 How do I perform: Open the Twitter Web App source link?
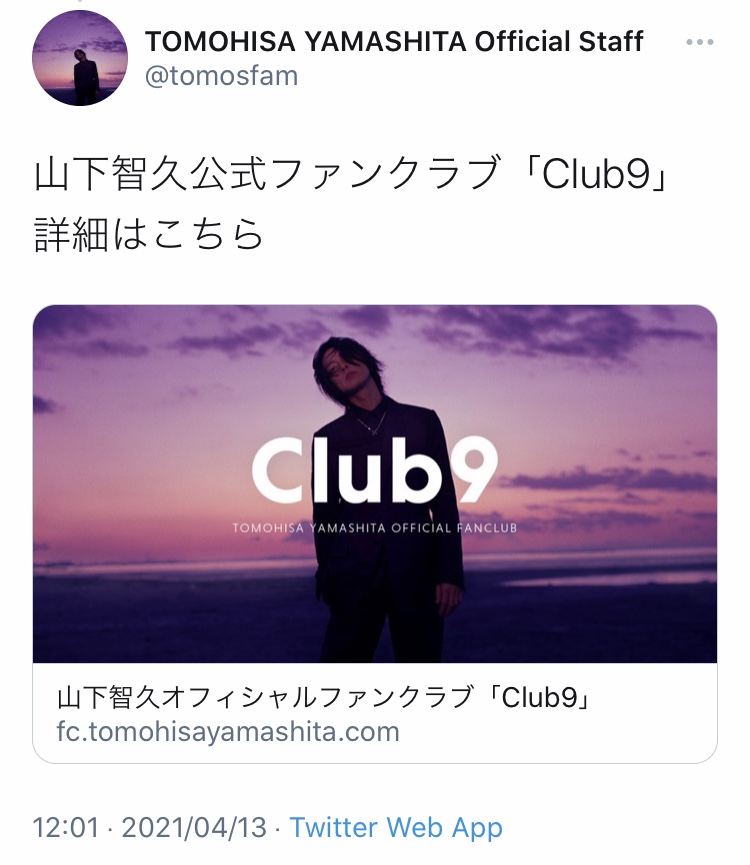[x=396, y=827]
